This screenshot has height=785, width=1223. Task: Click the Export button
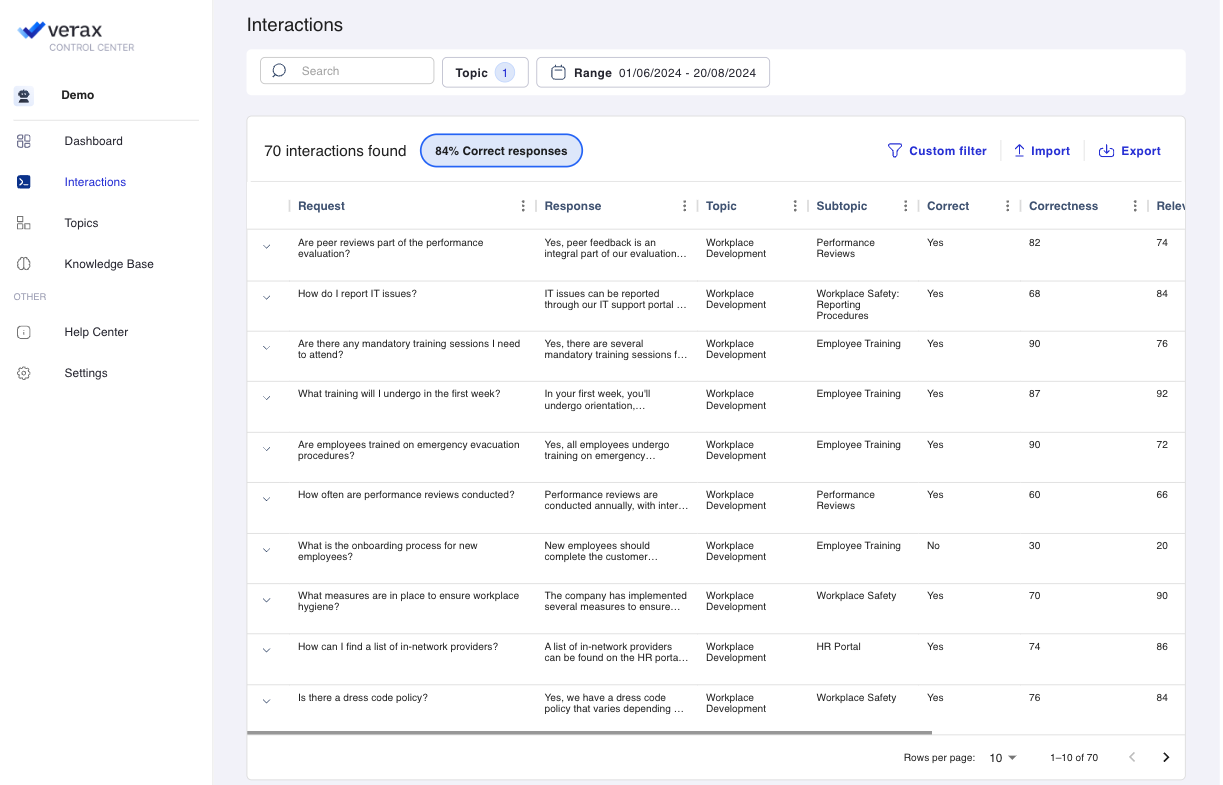[x=1130, y=151]
